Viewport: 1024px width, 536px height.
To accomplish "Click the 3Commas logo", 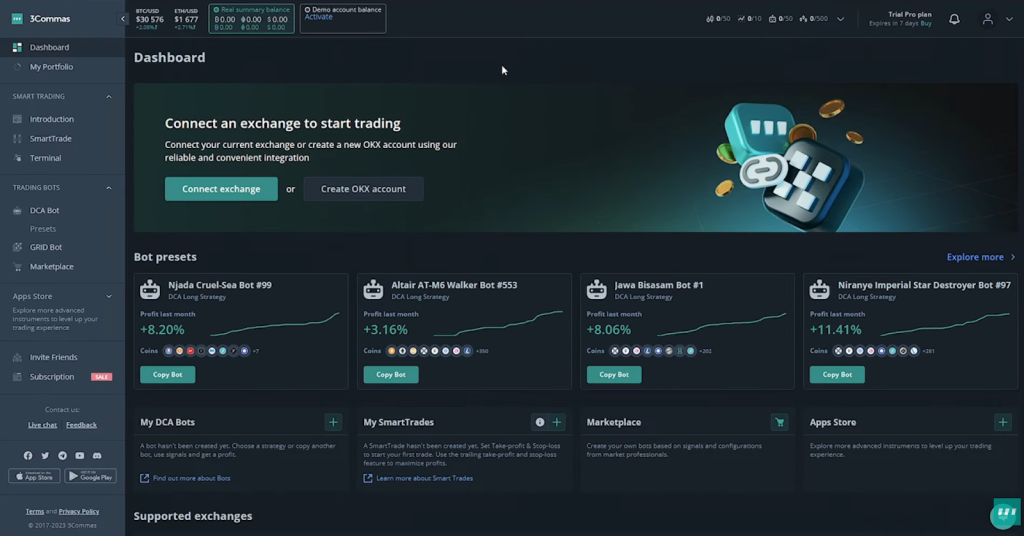I will (x=40, y=19).
